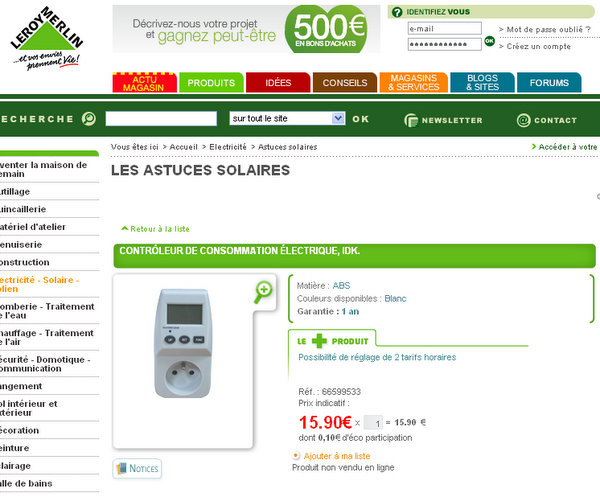Click the Créez un compte link
Viewport: 600px width, 497px height.
(535, 46)
